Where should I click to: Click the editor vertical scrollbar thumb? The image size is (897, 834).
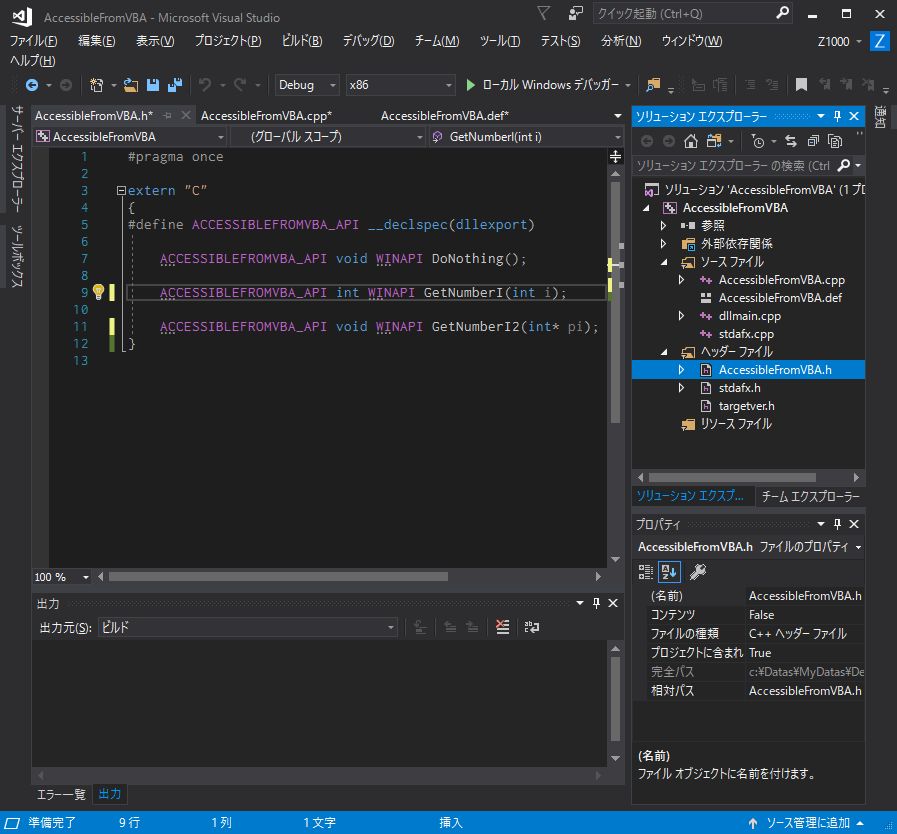click(616, 303)
